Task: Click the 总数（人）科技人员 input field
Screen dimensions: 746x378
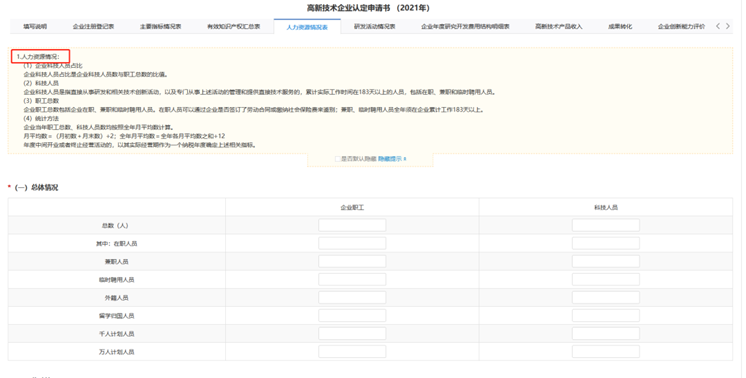Action: pos(606,225)
